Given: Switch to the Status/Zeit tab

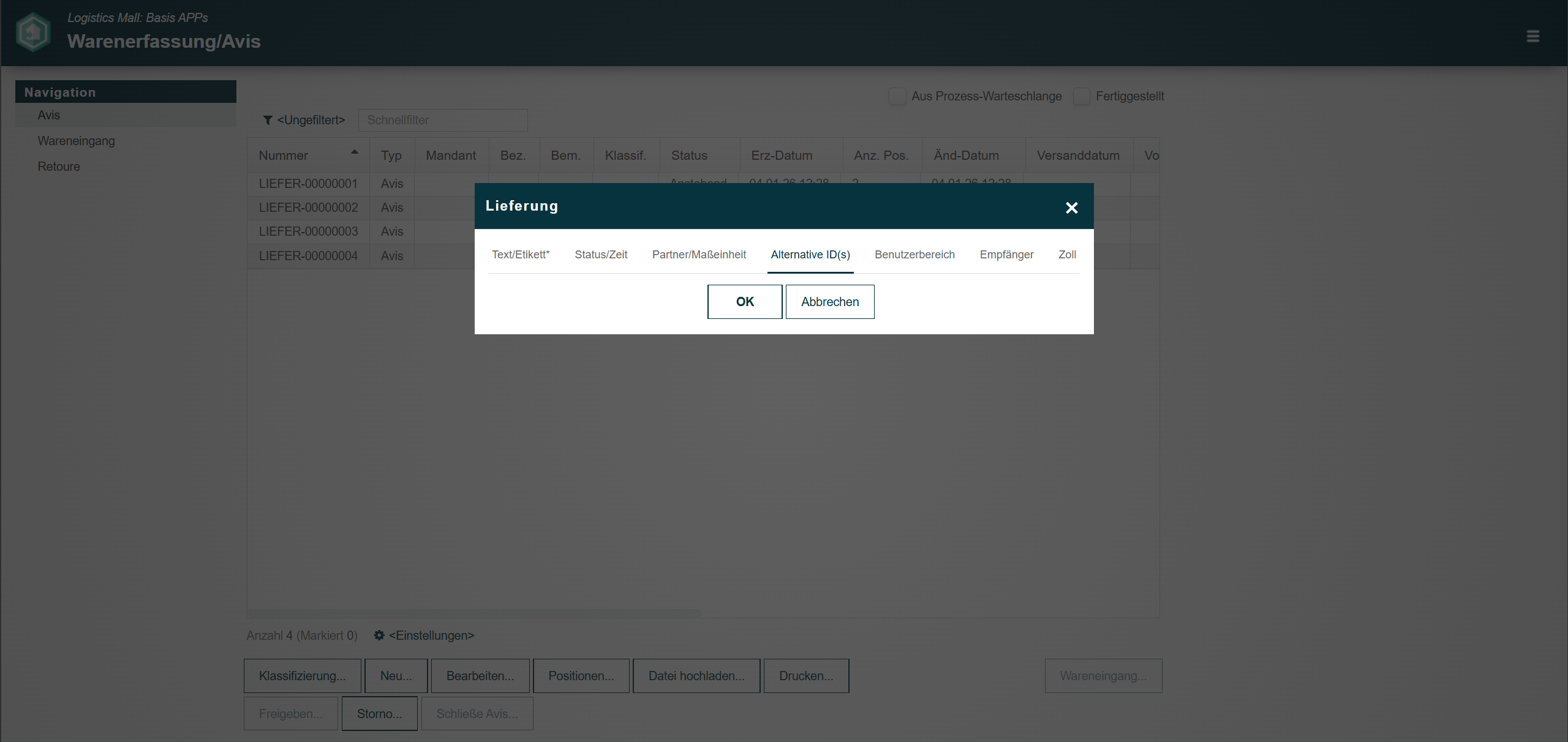Looking at the screenshot, I should click(x=601, y=255).
